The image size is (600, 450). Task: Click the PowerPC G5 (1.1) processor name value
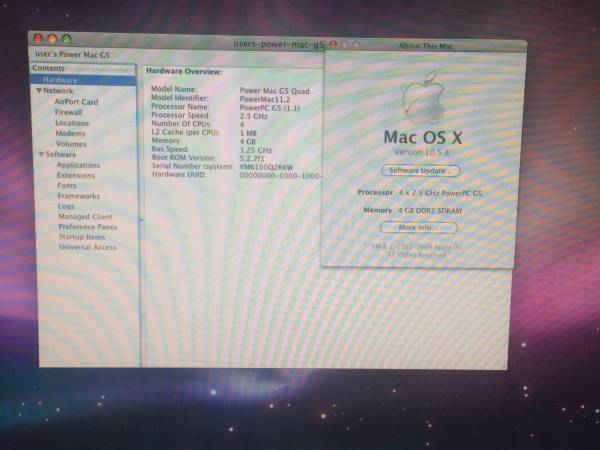coord(270,108)
